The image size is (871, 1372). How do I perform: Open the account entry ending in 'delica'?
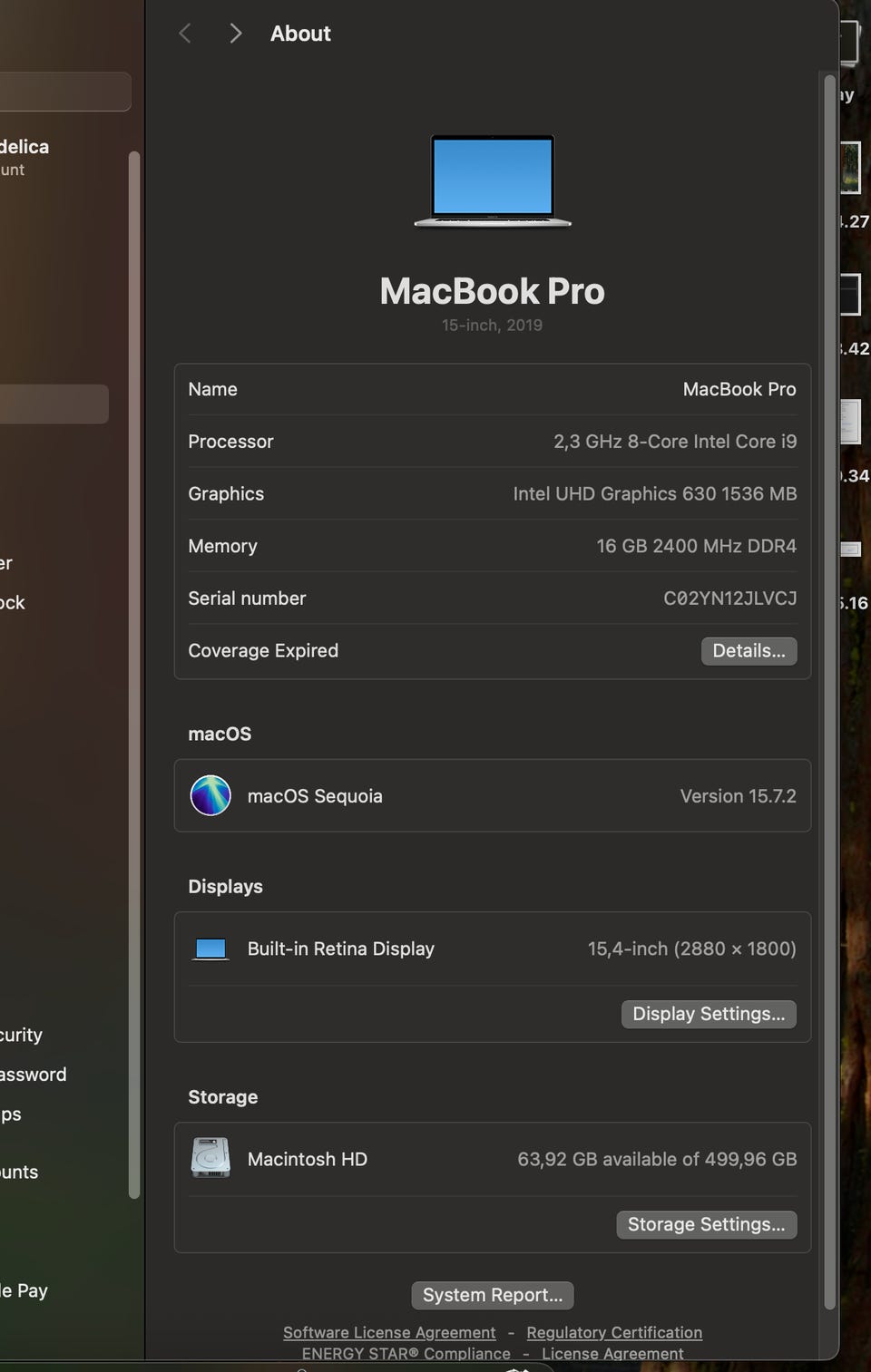24,156
